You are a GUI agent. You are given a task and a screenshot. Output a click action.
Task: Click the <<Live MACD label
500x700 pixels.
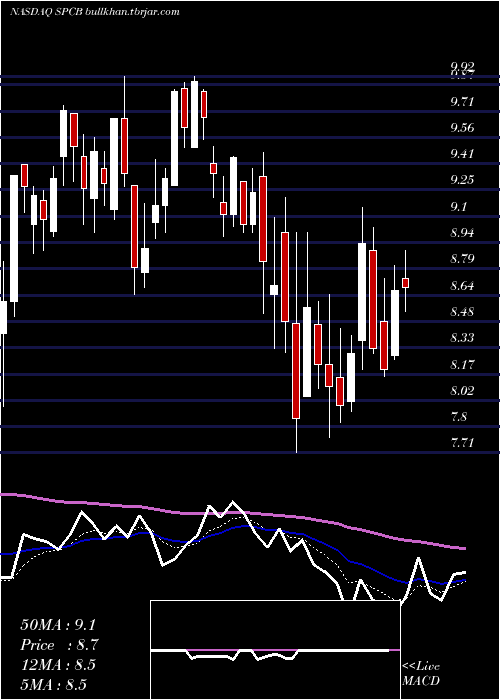[421, 674]
